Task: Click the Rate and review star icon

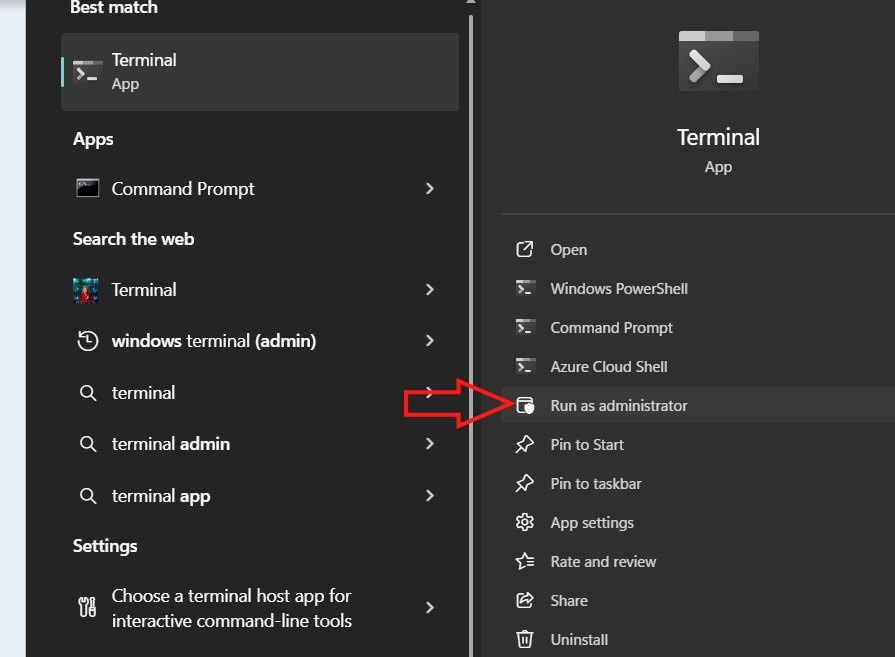Action: (524, 561)
